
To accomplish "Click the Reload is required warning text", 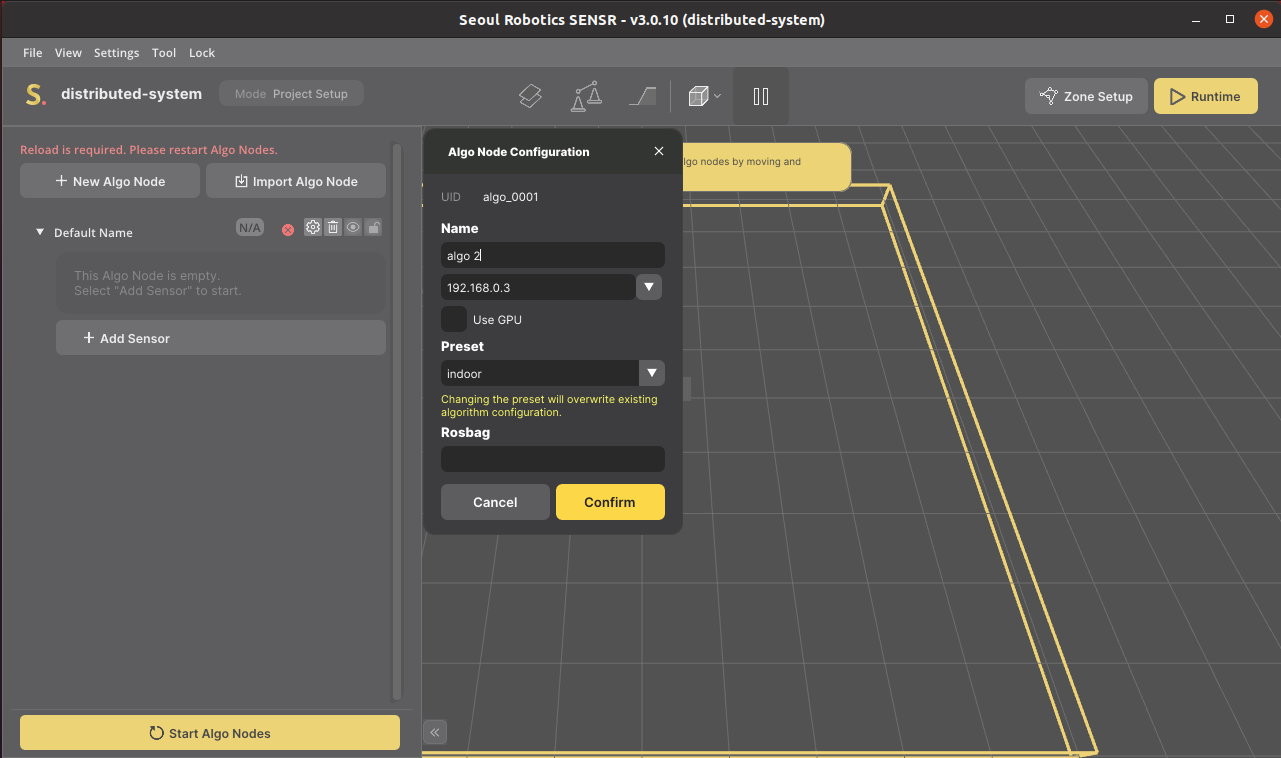I will coord(149,150).
